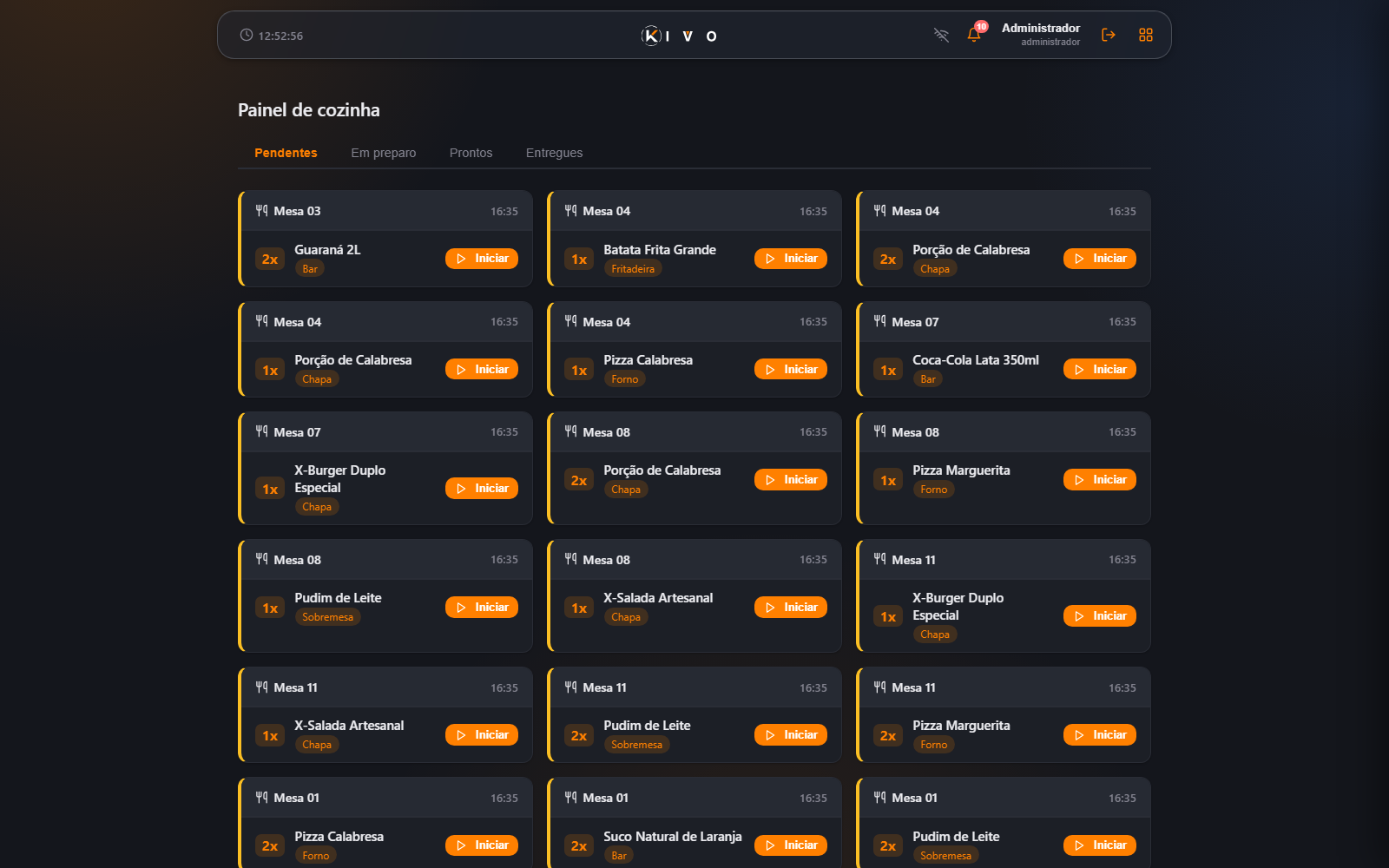The image size is (1389, 868).
Task: Click the Sobremesa tag on Mesa 08 Pudim
Action: pos(327,617)
